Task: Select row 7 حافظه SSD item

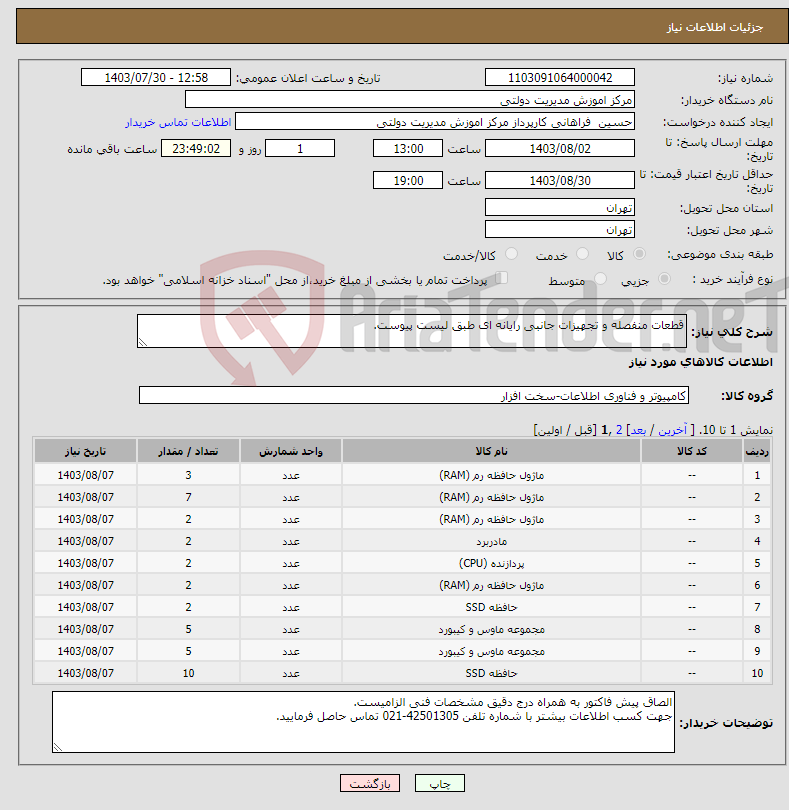Action: click(491, 608)
